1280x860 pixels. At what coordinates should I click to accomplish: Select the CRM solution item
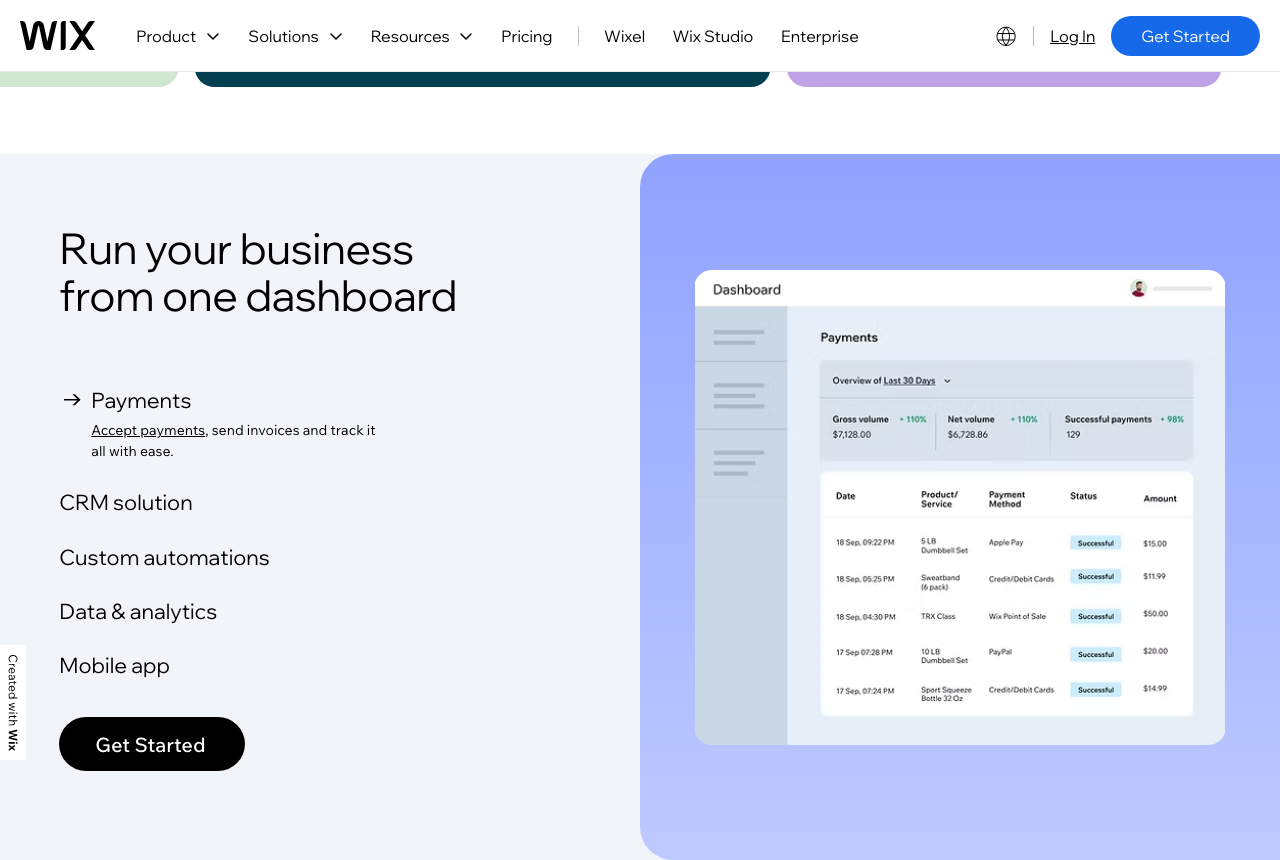126,503
